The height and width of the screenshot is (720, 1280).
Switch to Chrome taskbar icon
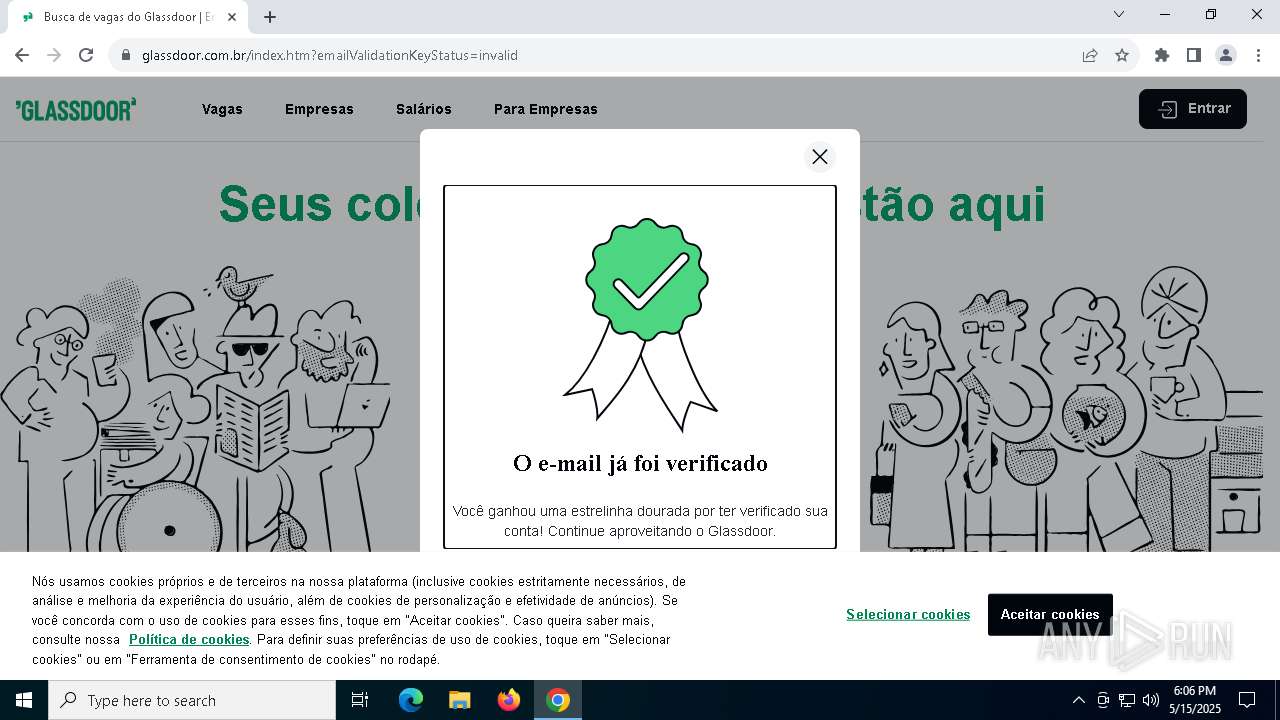pyautogui.click(x=558, y=700)
